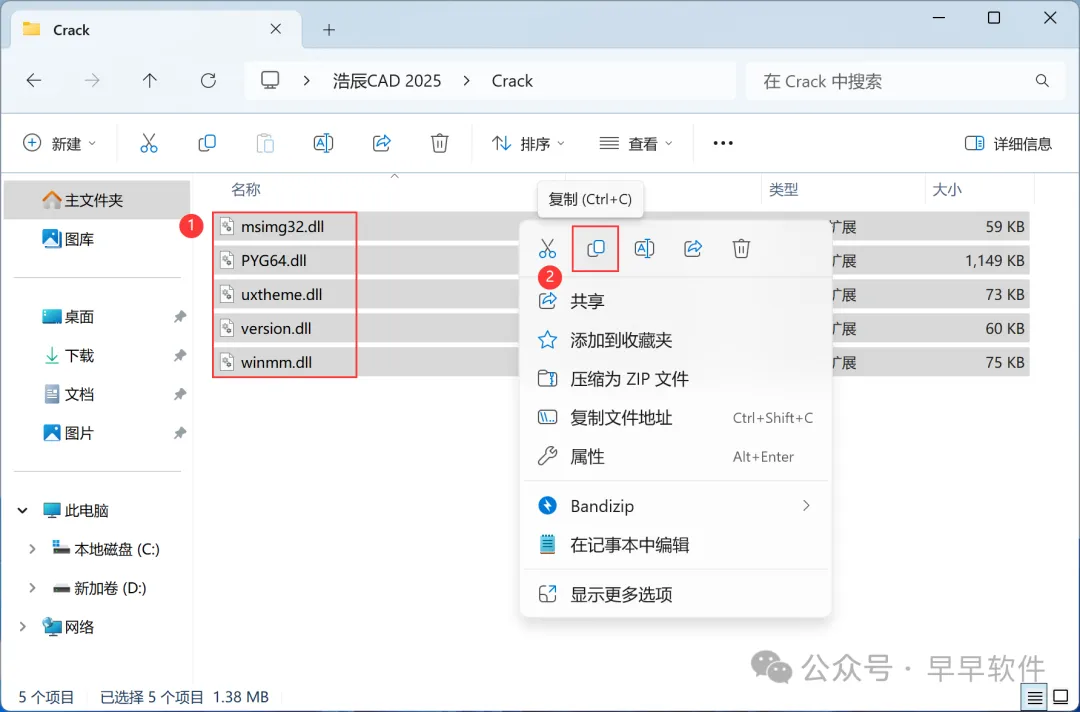1080x712 pixels.
Task: Switch to details list view icon in status bar
Action: point(1034,698)
